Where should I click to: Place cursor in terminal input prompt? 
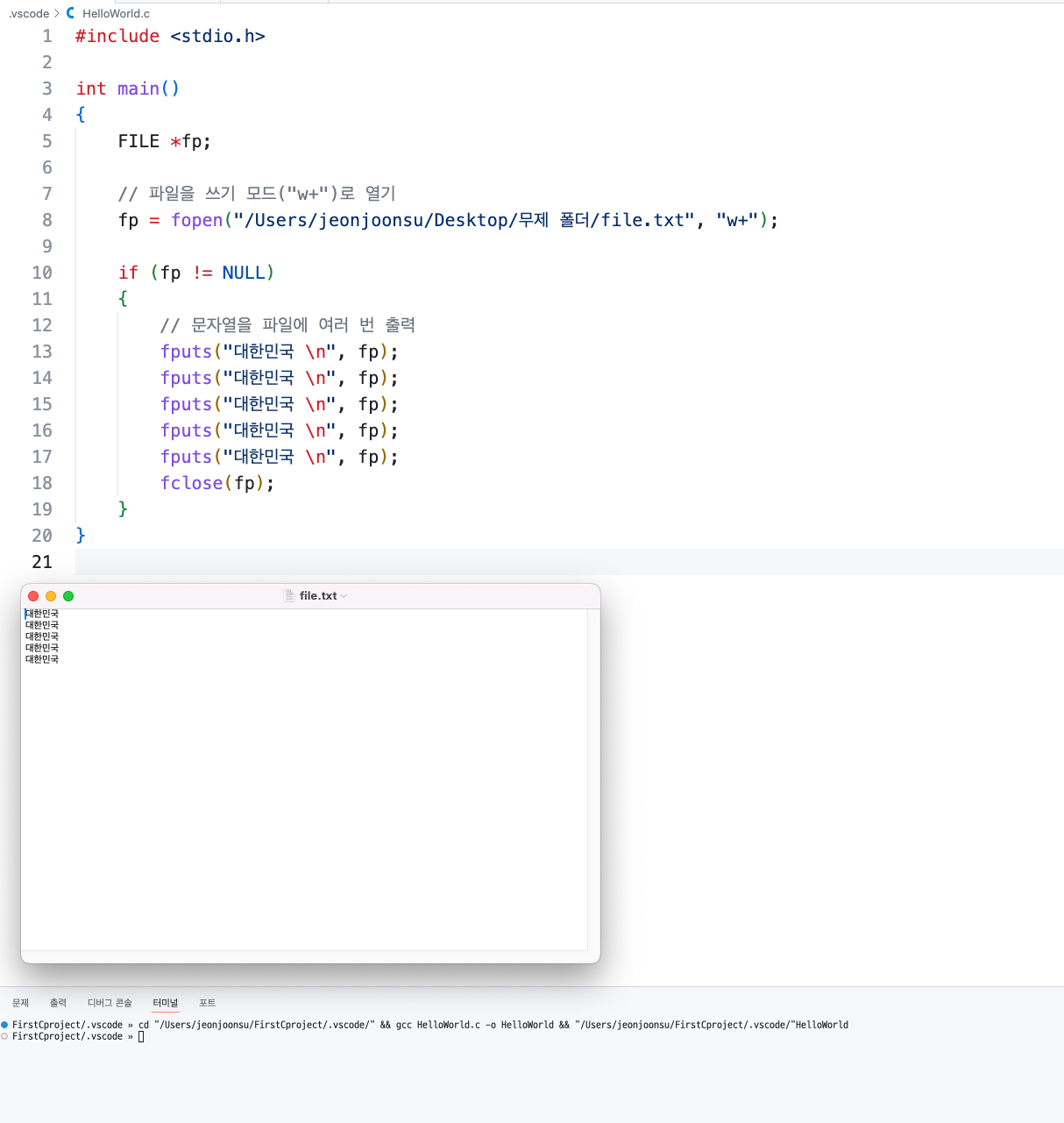(x=141, y=1036)
